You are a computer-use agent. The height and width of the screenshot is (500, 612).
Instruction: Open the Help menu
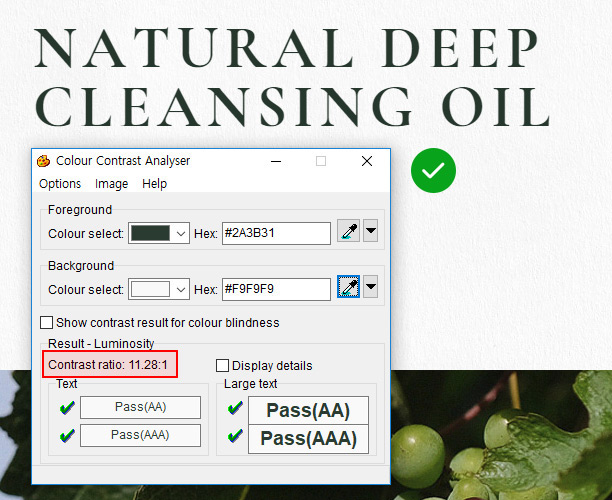[x=154, y=184]
